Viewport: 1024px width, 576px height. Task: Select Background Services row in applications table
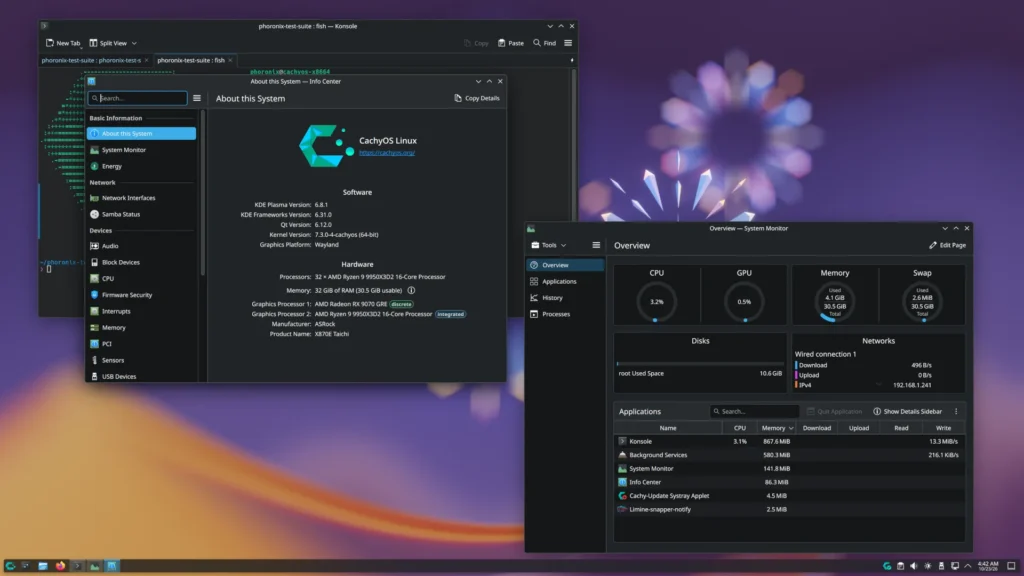click(x=789, y=455)
